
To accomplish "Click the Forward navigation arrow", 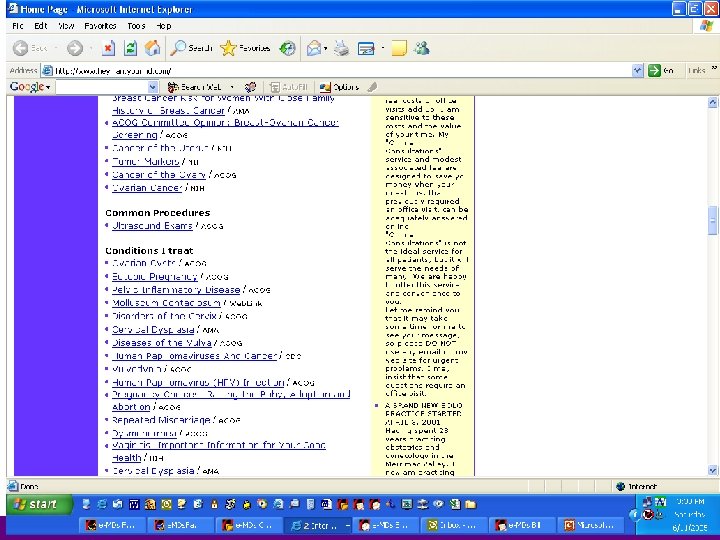I will tap(75, 48).
